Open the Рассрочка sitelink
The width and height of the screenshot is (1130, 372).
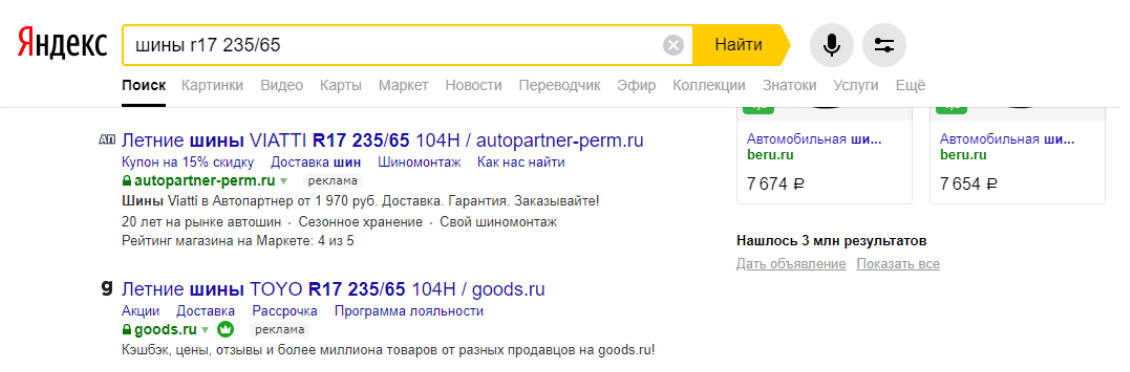point(285,311)
